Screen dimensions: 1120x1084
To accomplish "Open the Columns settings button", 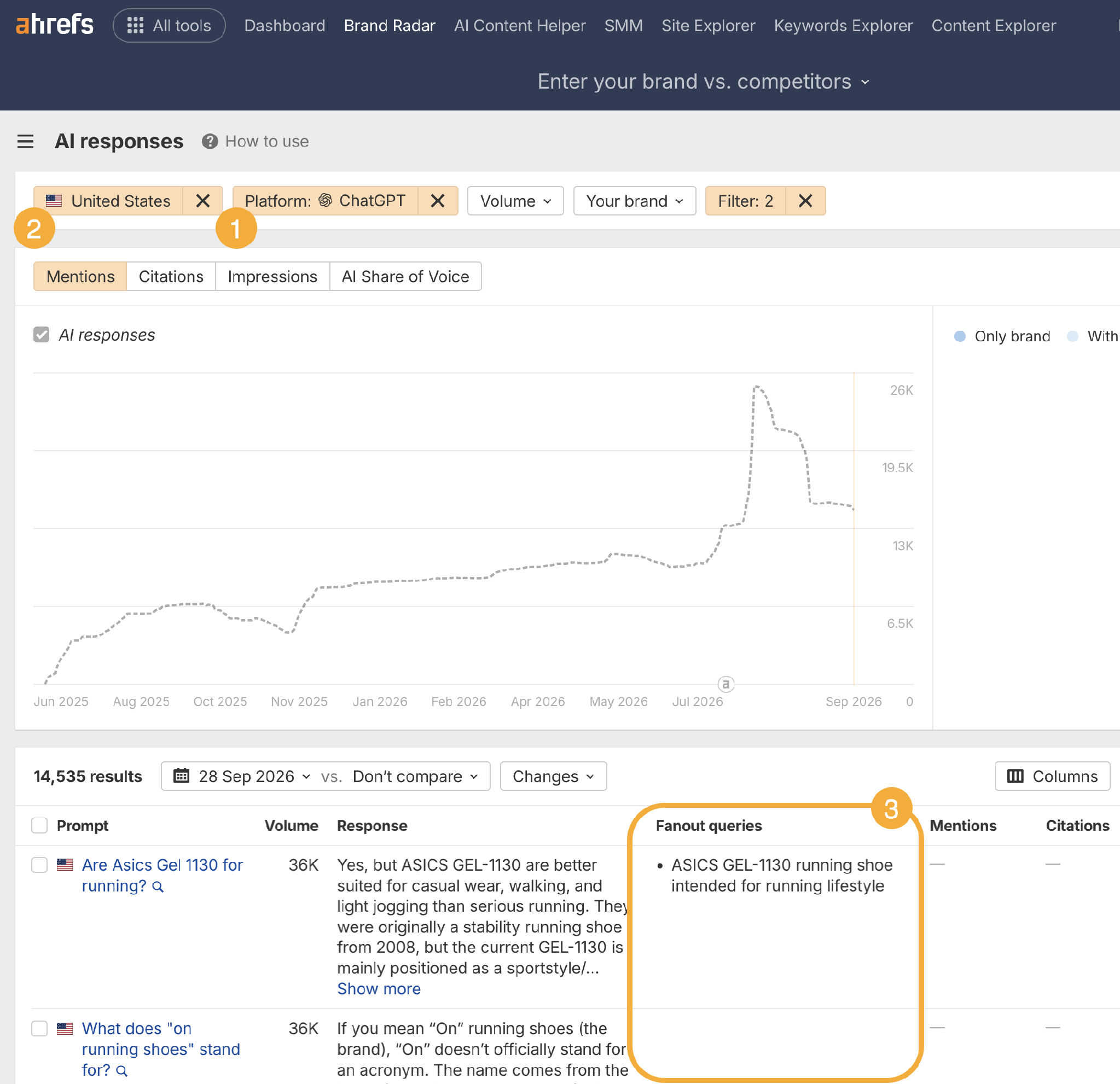I will pyautogui.click(x=1052, y=776).
